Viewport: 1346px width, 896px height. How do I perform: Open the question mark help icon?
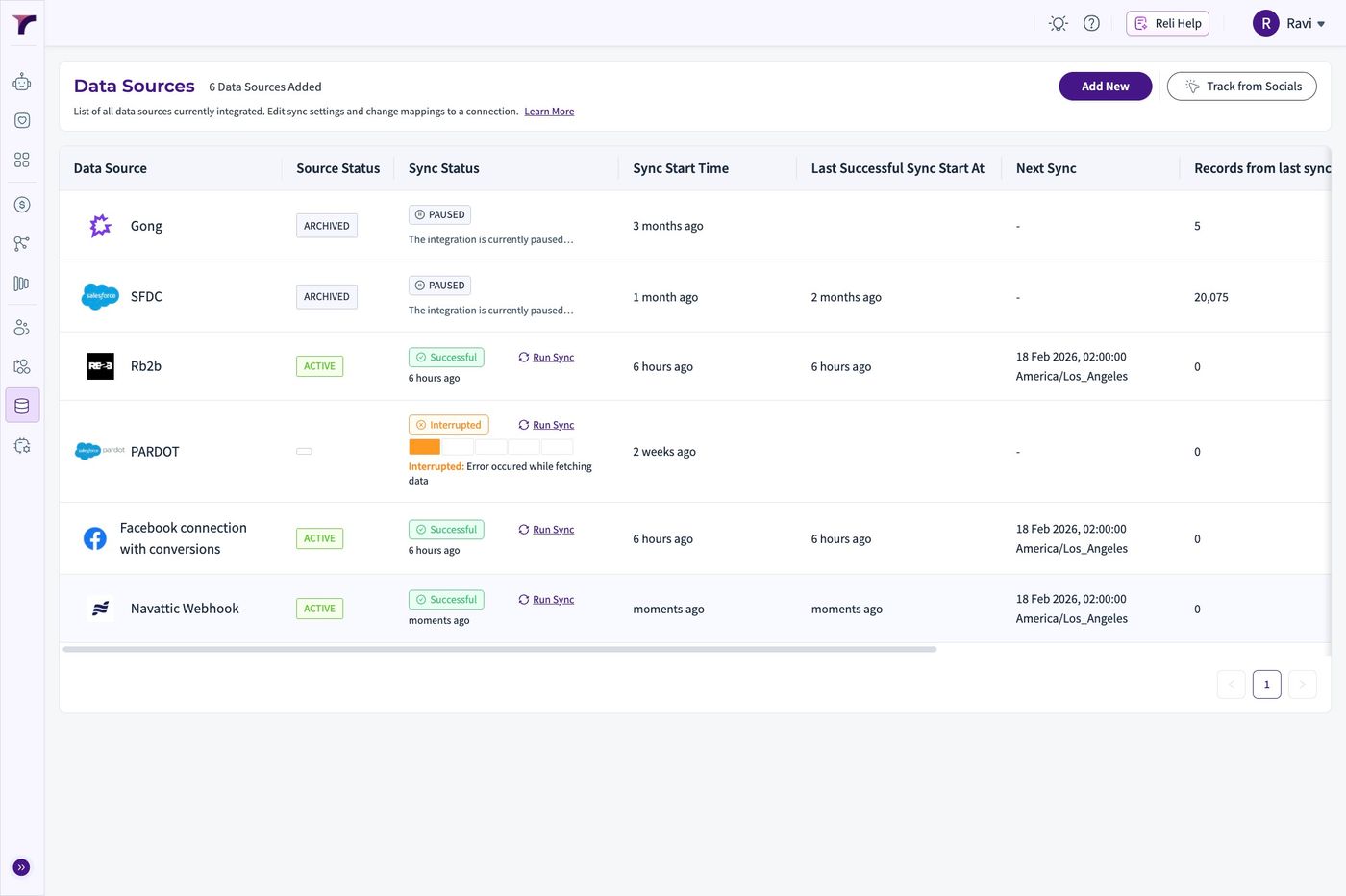1091,23
